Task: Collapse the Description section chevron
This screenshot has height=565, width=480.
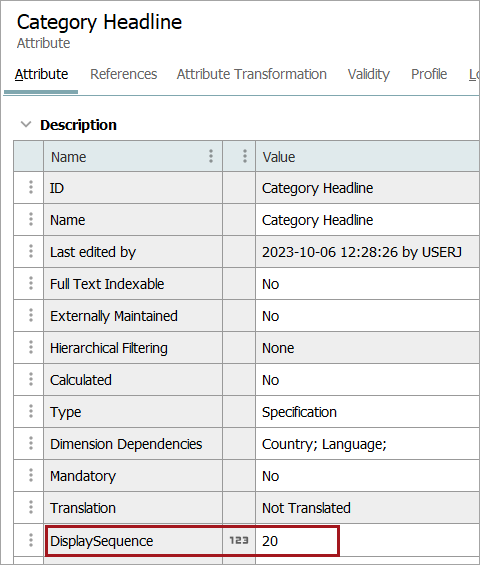Action: point(26,125)
